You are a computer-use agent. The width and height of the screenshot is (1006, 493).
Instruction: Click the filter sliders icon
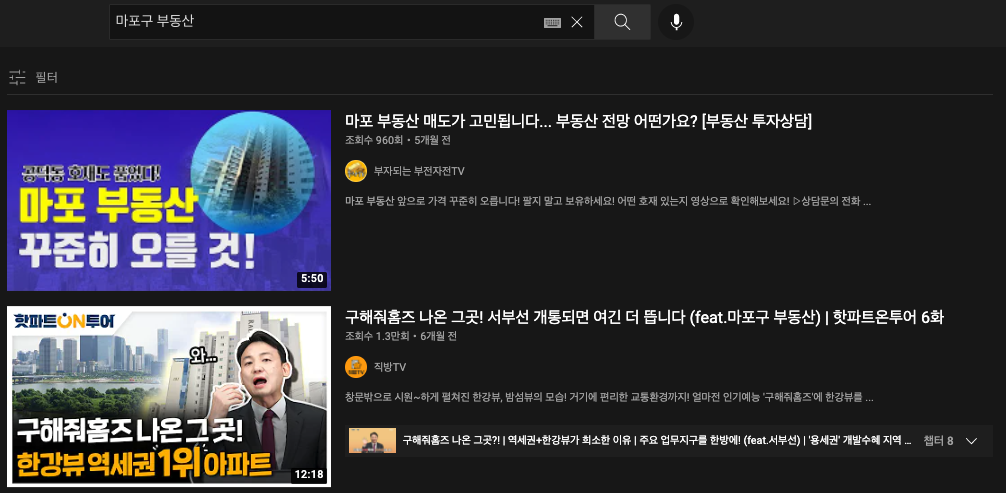pyautogui.click(x=17, y=78)
